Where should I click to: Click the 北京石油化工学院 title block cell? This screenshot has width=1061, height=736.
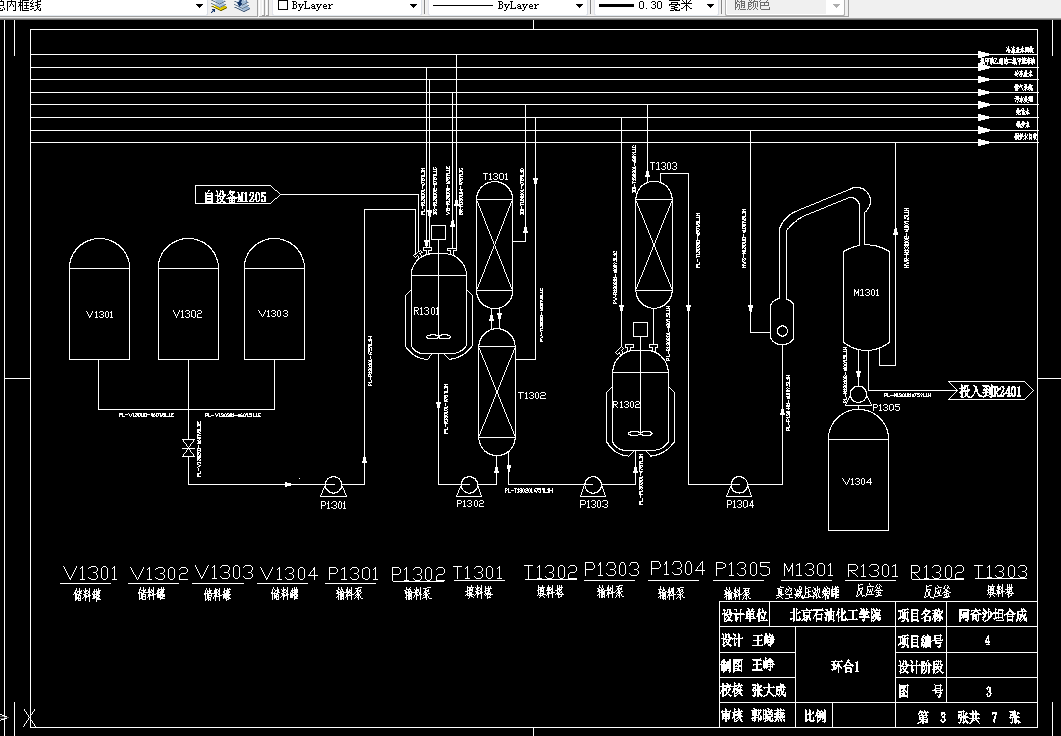[835, 615]
